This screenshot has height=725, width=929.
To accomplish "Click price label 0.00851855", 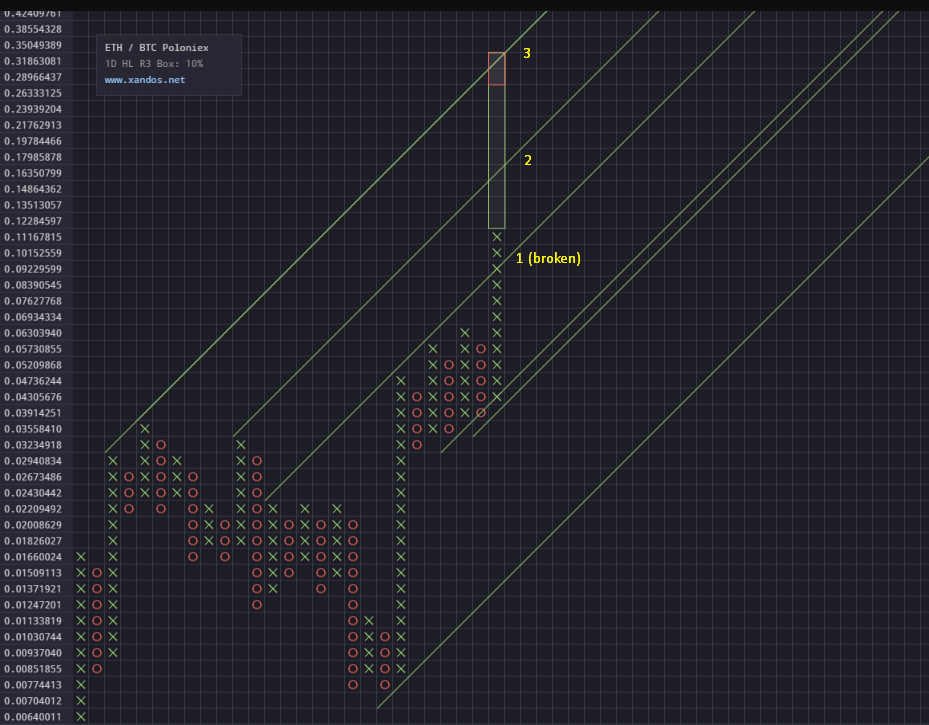I will (33, 669).
